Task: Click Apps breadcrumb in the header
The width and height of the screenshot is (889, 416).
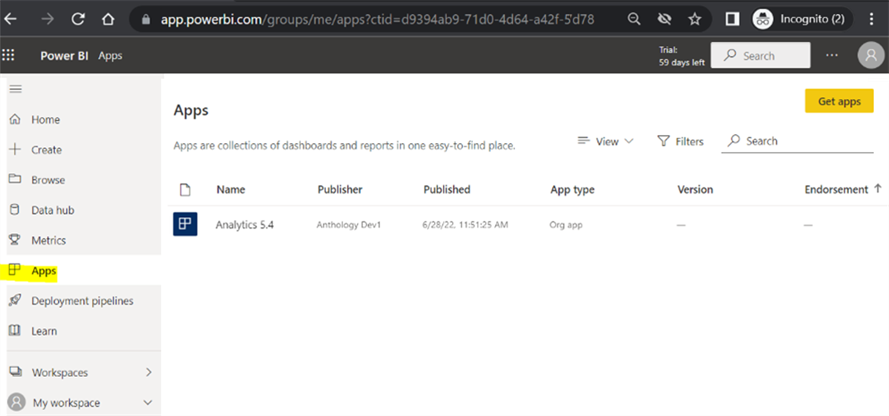Action: [110, 56]
